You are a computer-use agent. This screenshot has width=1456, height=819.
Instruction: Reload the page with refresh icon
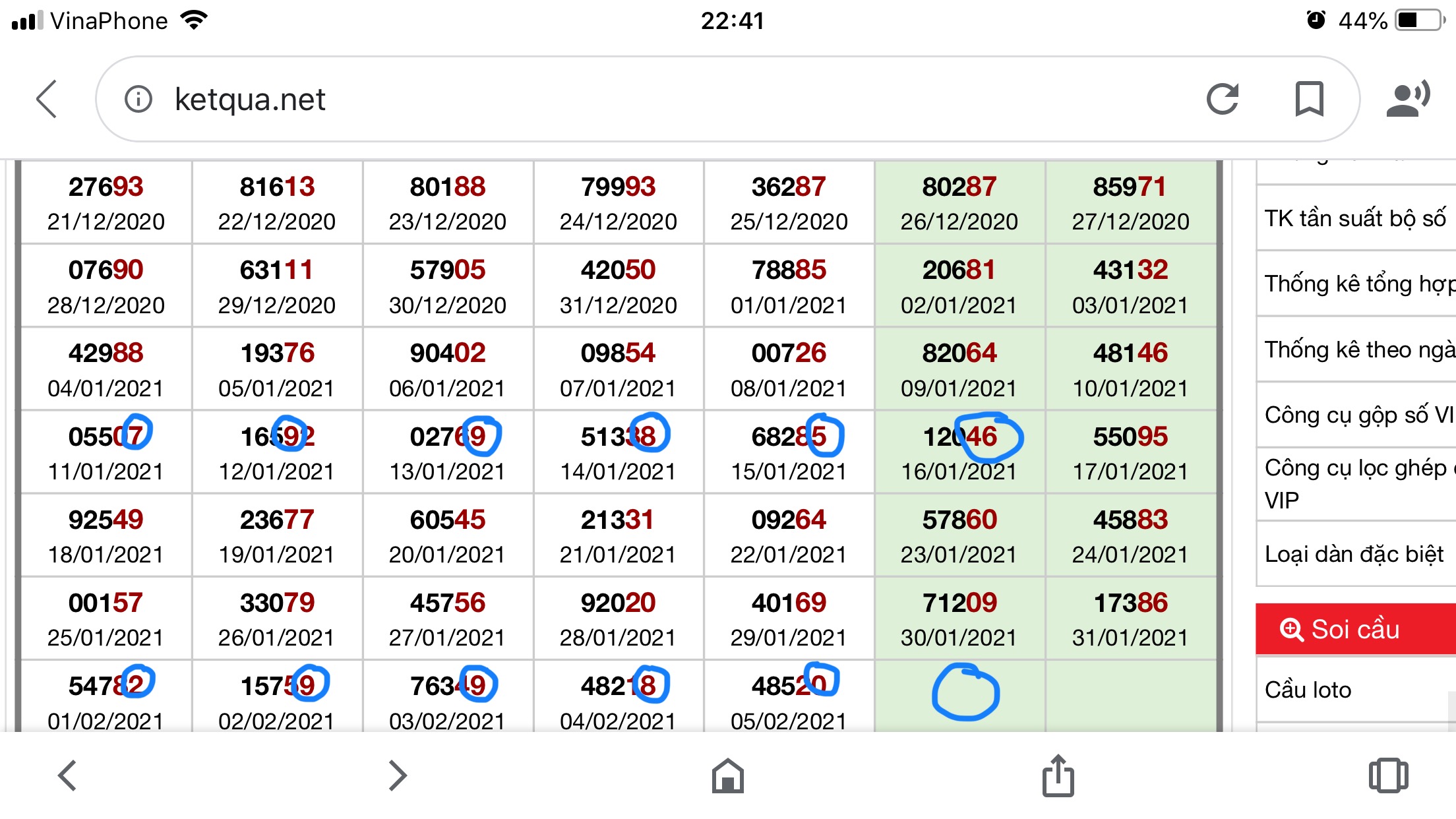pos(1222,100)
